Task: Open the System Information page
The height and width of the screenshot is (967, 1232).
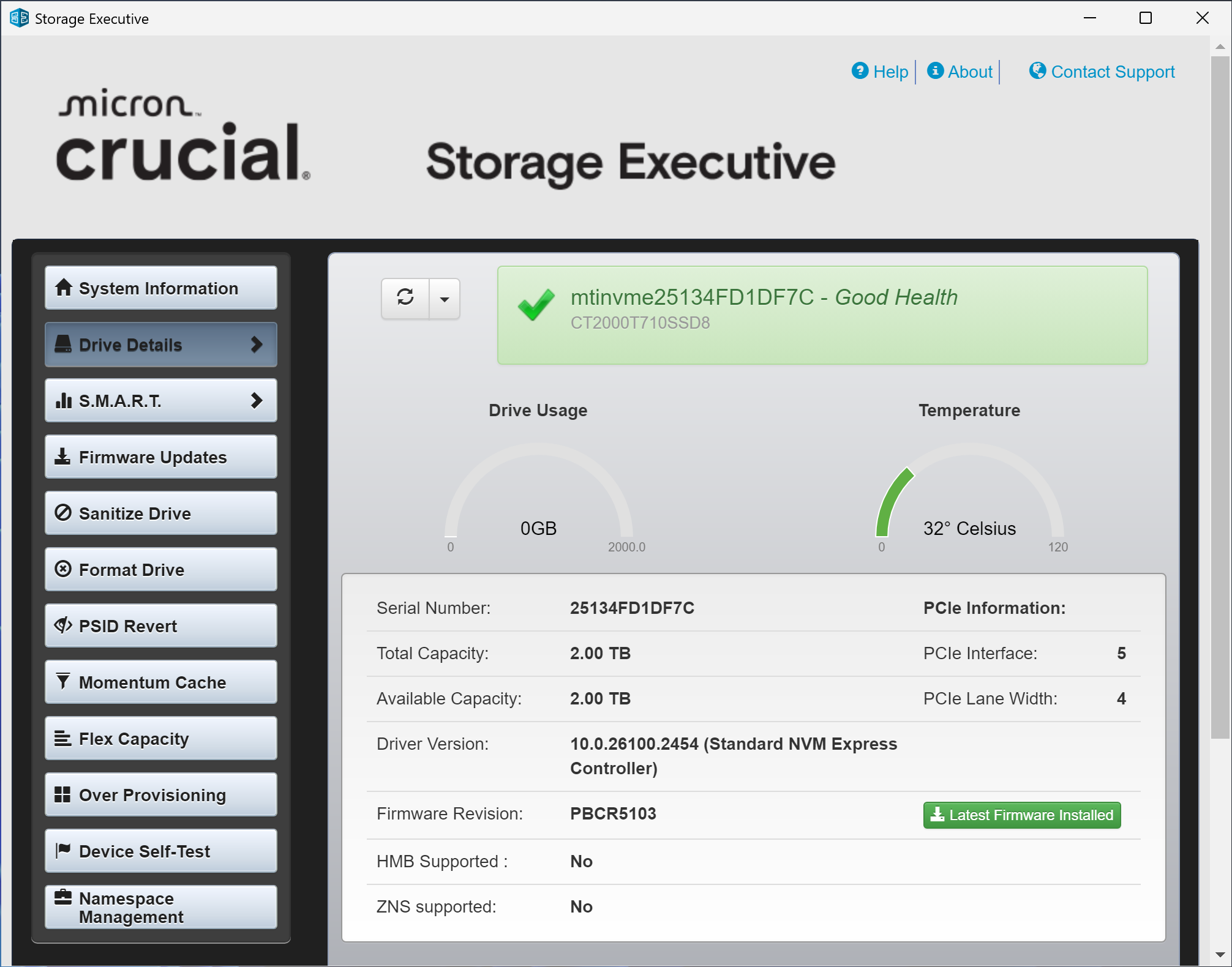Action: (x=161, y=288)
